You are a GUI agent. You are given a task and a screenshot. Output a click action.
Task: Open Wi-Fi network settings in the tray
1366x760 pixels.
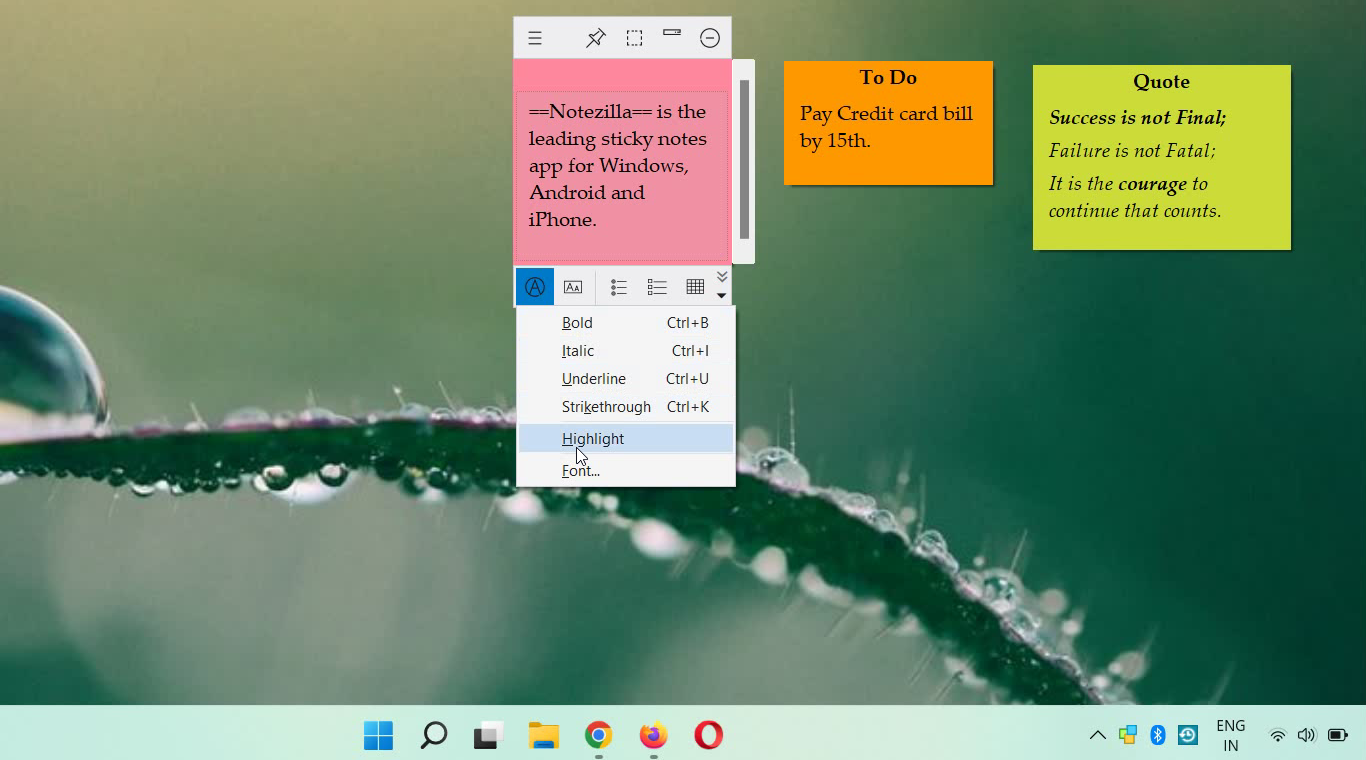click(x=1277, y=736)
